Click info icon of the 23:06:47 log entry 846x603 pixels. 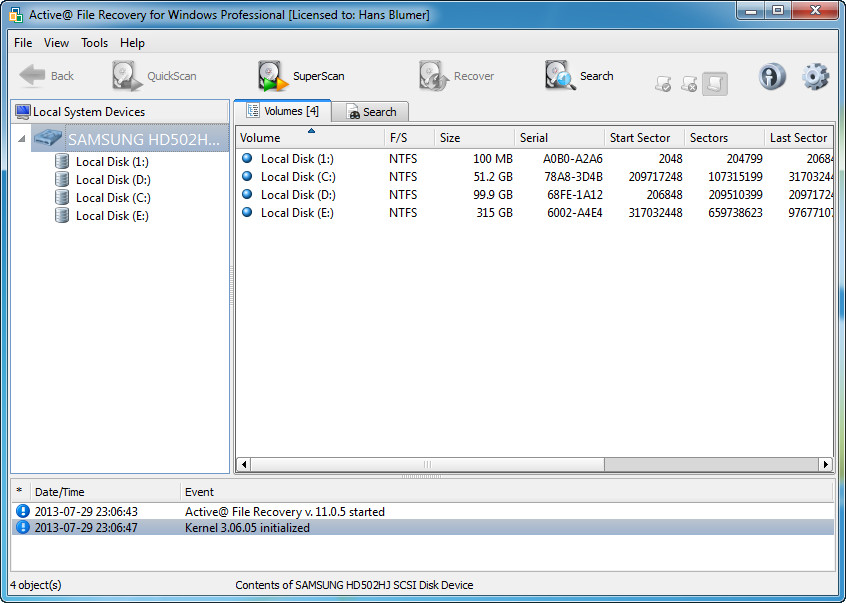[x=23, y=527]
